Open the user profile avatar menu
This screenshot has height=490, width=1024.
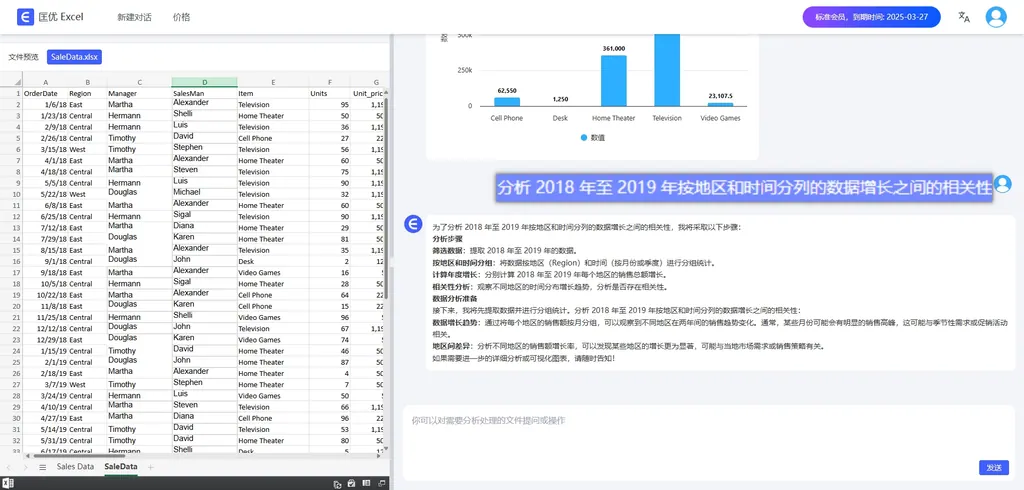pos(996,17)
